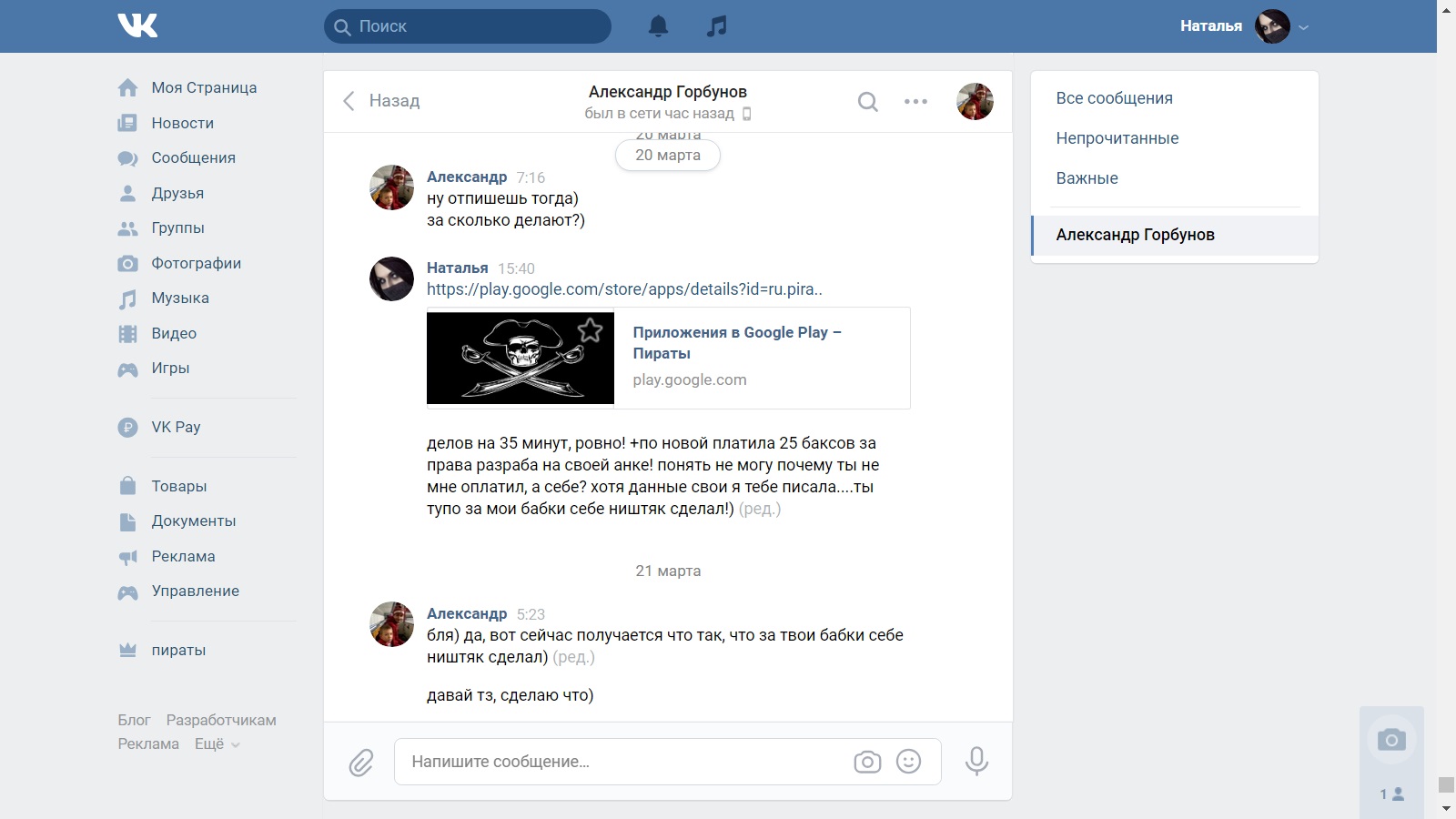Click the microphone voice message icon
The width and height of the screenshot is (1456, 819).
[x=976, y=761]
